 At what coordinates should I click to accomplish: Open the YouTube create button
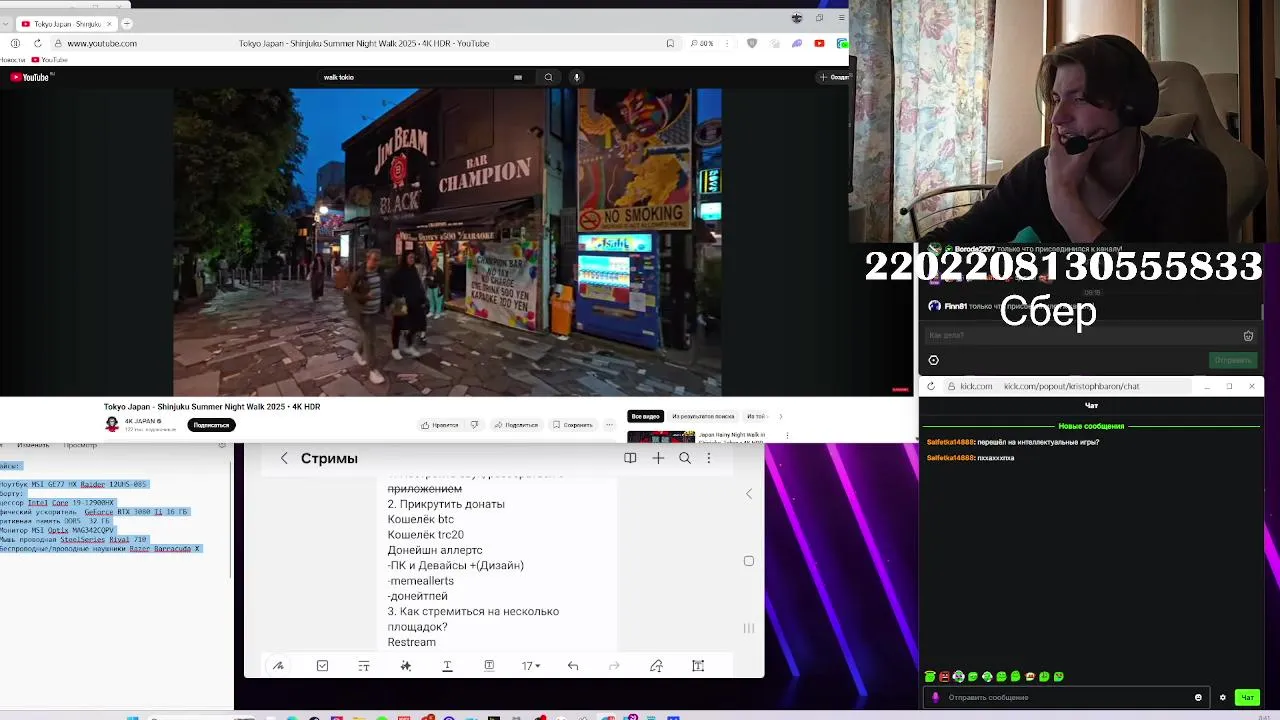pyautogui.click(x=833, y=77)
